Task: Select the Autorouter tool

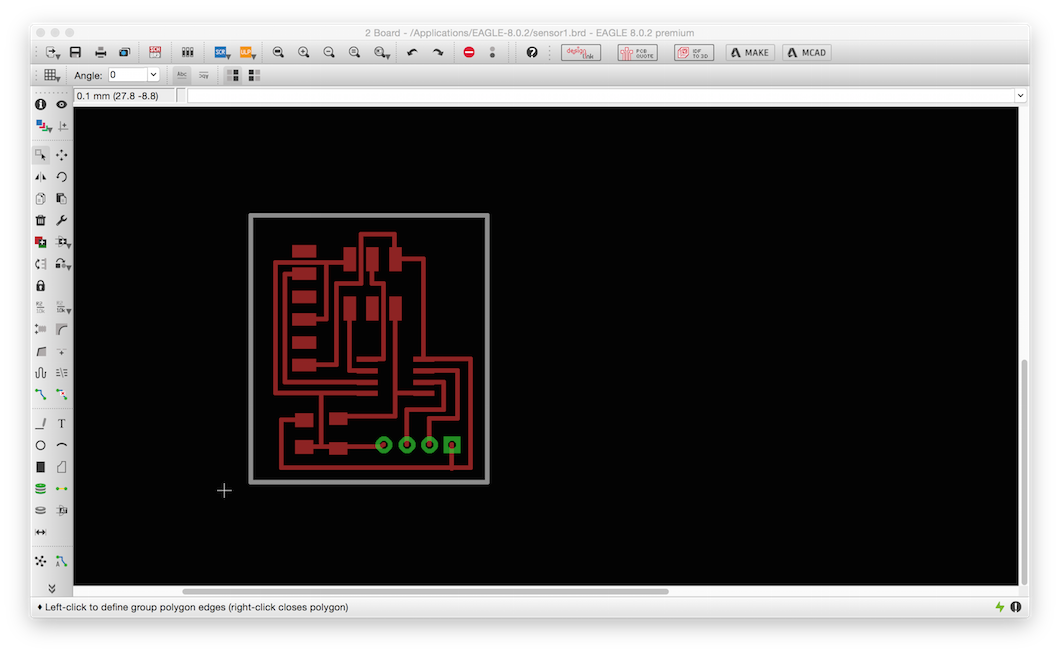Action: click(62, 561)
